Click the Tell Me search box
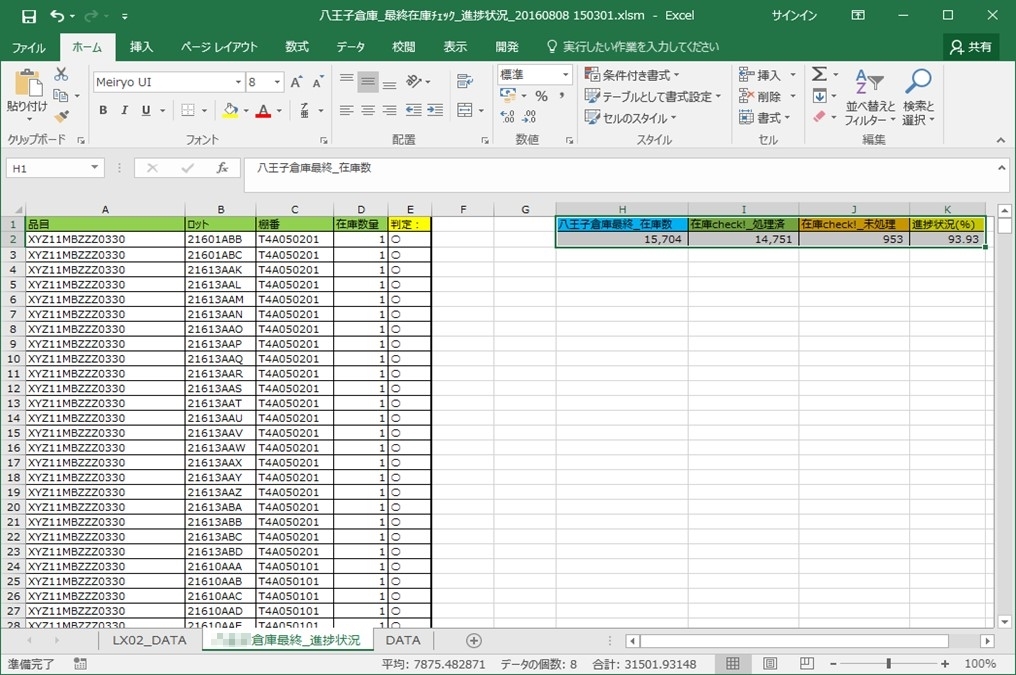Viewport: 1016px width, 675px height. [x=634, y=47]
